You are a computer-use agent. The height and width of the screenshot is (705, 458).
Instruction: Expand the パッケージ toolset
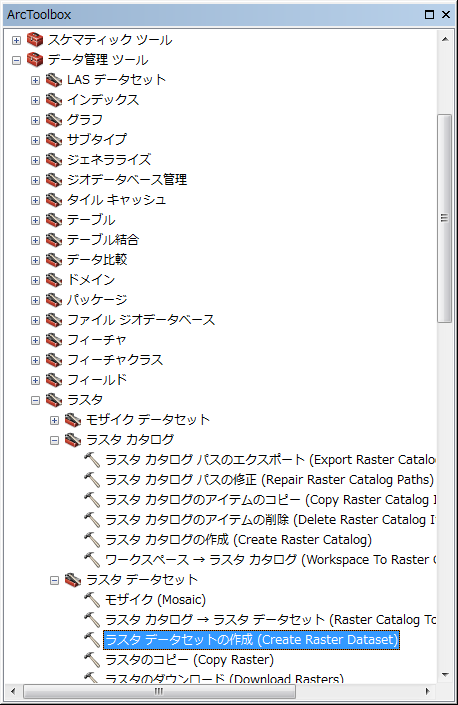pyautogui.click(x=35, y=300)
